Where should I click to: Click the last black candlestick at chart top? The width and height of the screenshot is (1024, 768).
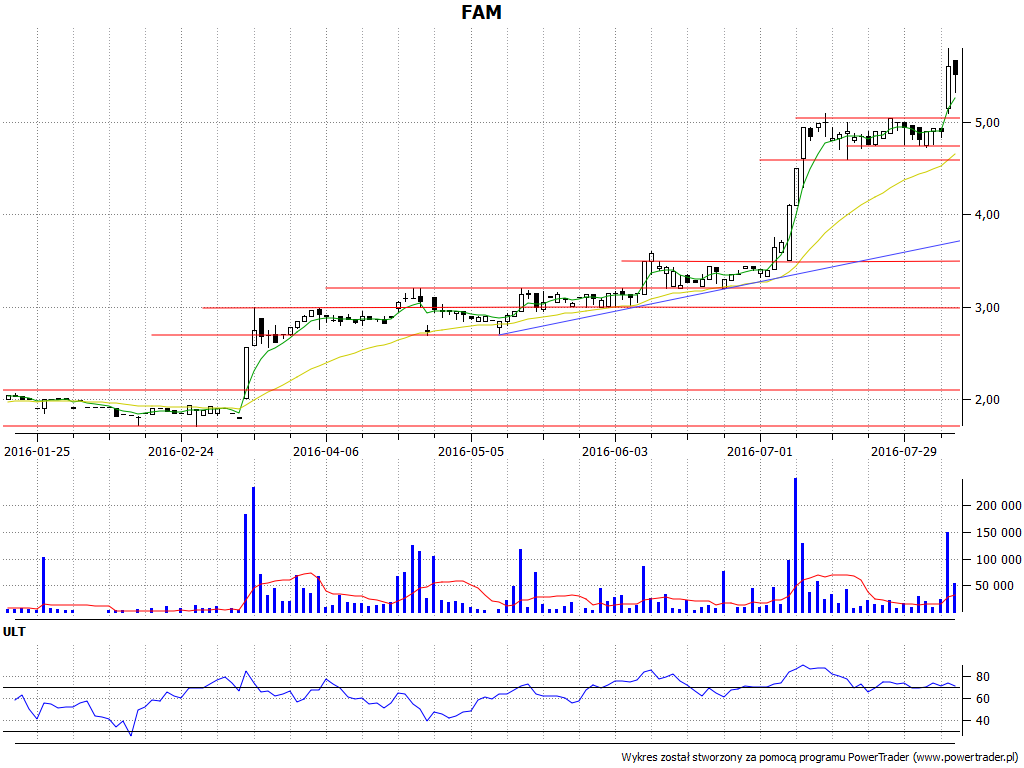pyautogui.click(x=955, y=67)
